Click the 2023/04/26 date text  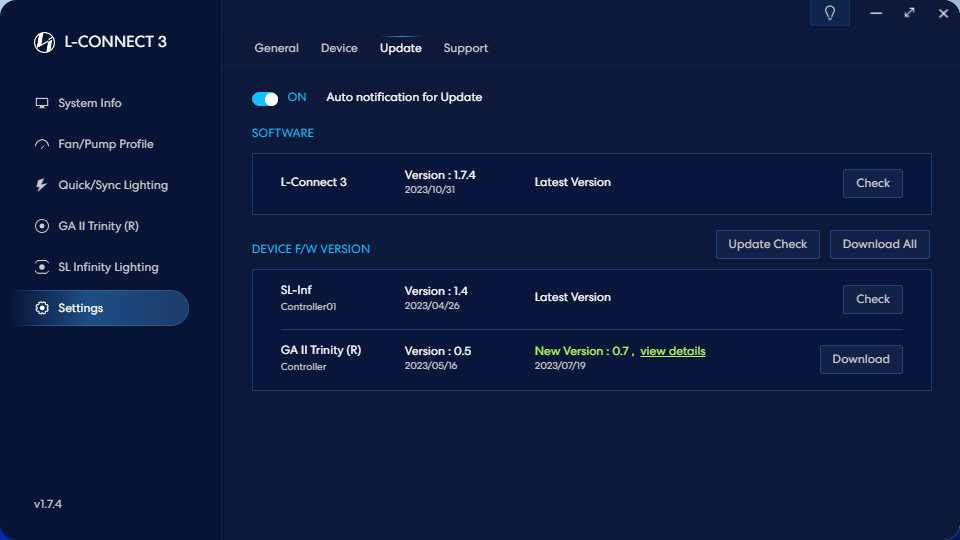click(432, 306)
